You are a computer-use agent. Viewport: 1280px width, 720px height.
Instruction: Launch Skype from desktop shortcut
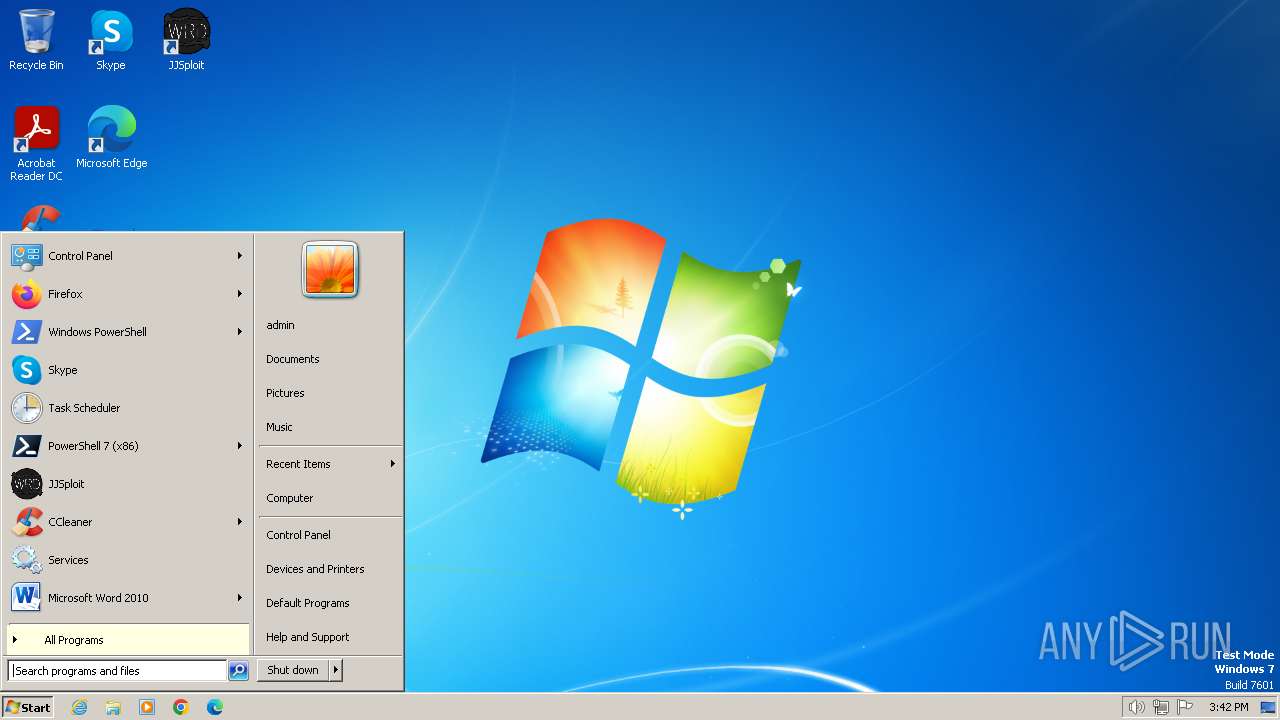(110, 41)
